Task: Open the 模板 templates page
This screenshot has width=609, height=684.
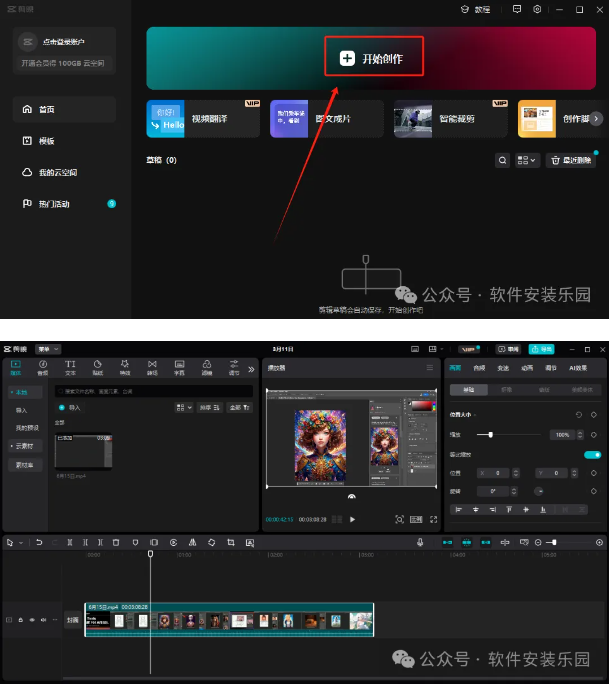Action: coord(45,141)
